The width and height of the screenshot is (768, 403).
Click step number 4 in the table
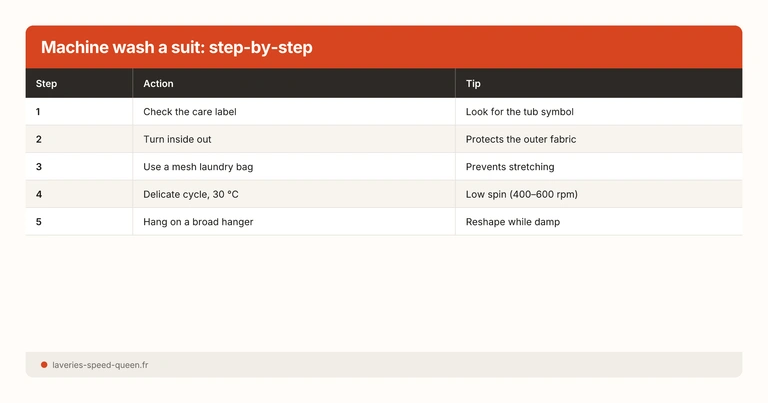click(x=39, y=194)
